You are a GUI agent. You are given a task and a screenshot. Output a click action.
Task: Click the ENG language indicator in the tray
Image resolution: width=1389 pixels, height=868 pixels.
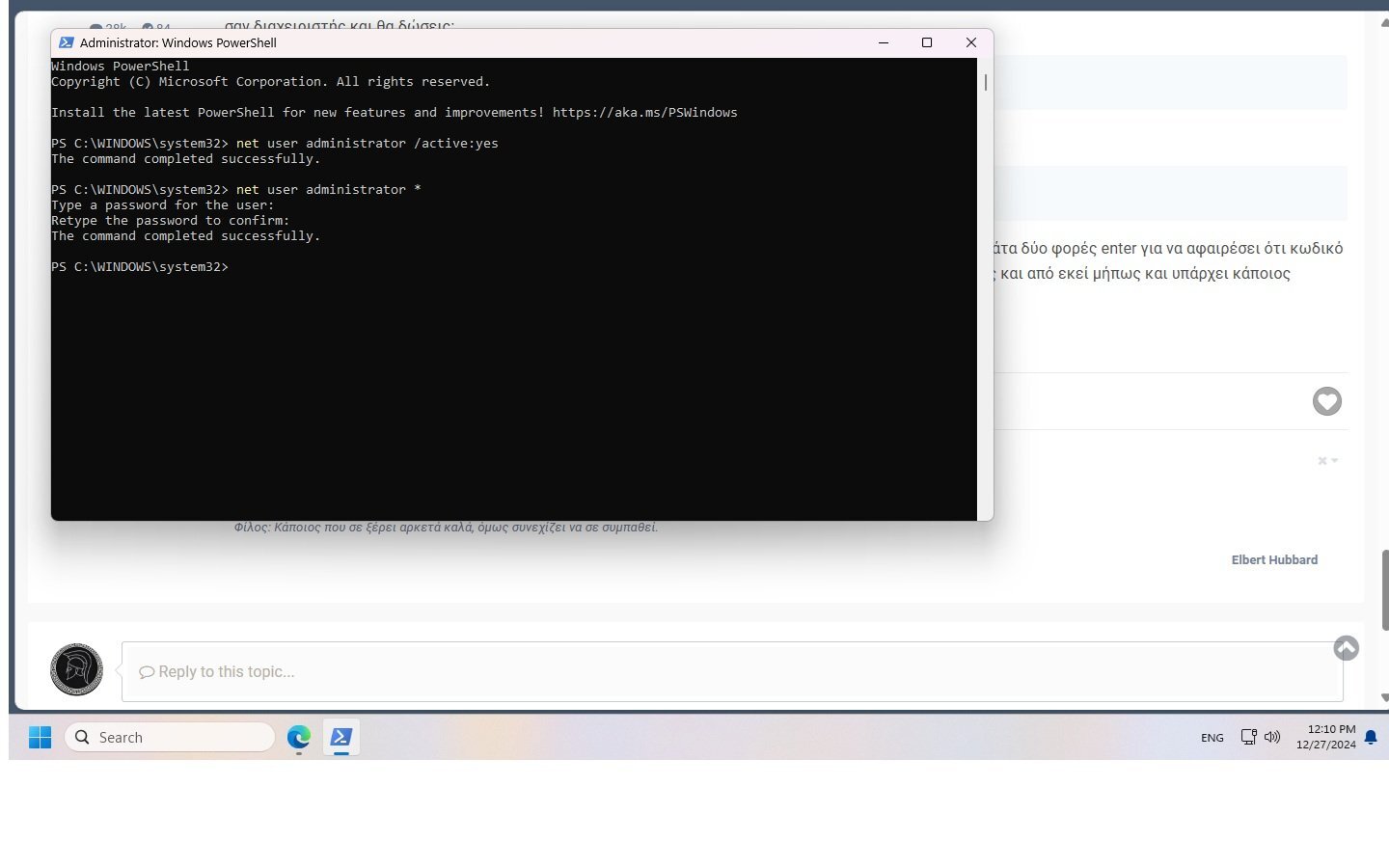click(x=1212, y=738)
